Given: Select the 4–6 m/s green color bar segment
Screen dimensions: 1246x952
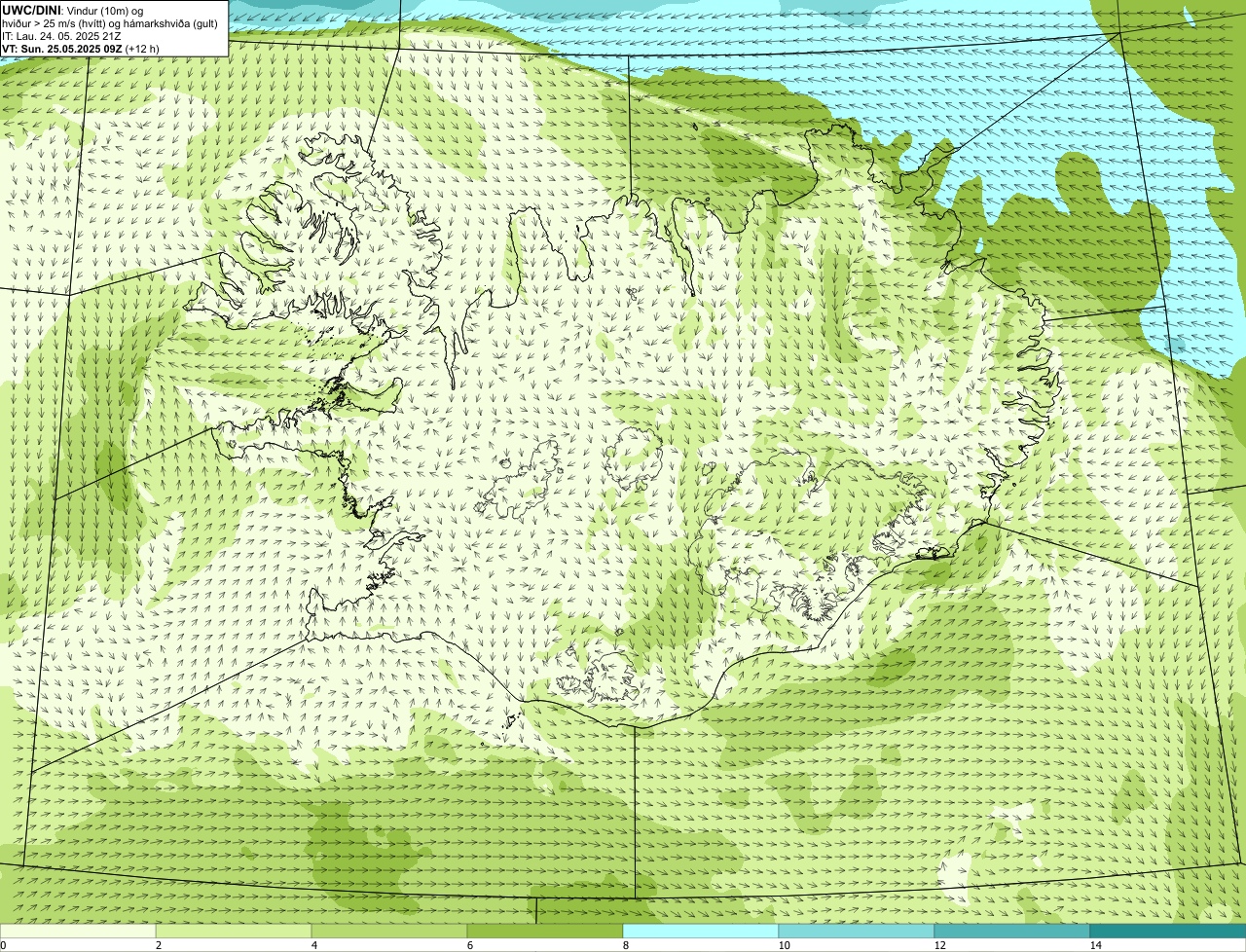Looking at the screenshot, I should click(x=389, y=931).
